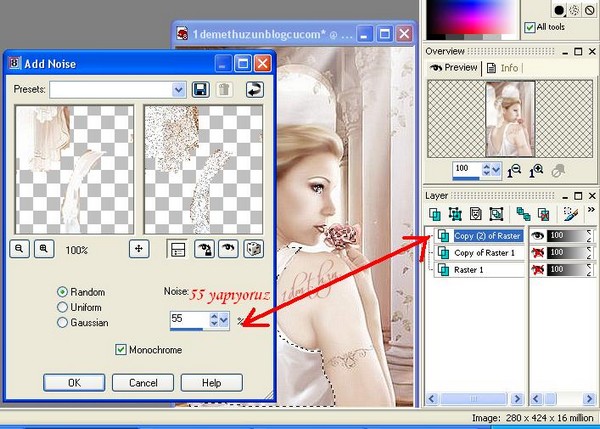Image resolution: width=600 pixels, height=429 pixels.
Task: Select the Gaussian noise option
Action: click(x=64, y=323)
